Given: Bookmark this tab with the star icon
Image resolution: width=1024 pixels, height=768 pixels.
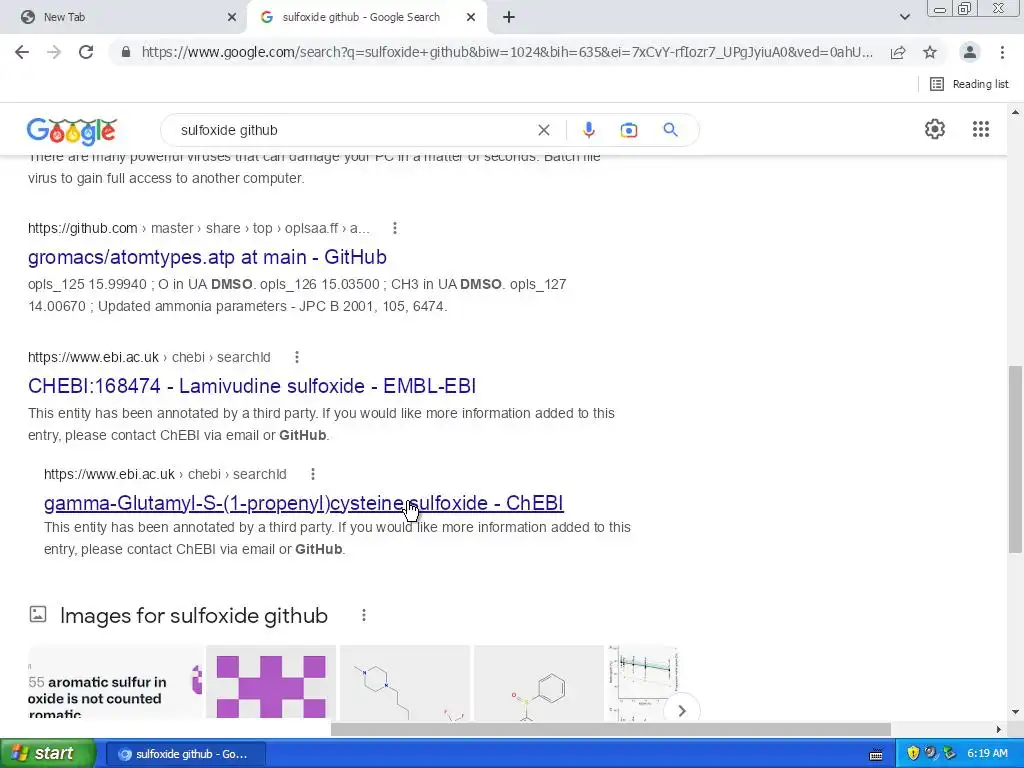Looking at the screenshot, I should tap(930, 52).
